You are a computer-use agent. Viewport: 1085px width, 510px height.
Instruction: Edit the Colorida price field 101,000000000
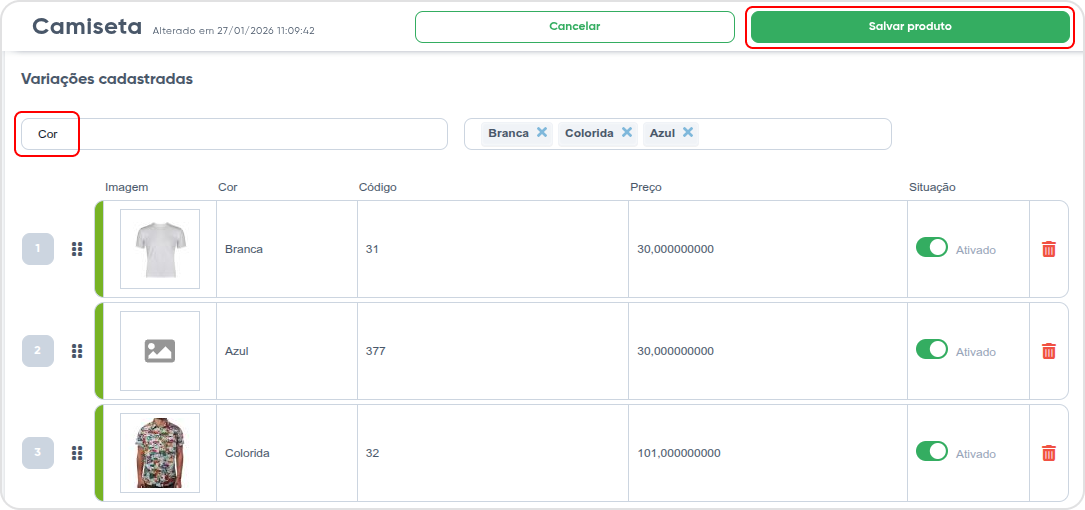pos(768,453)
